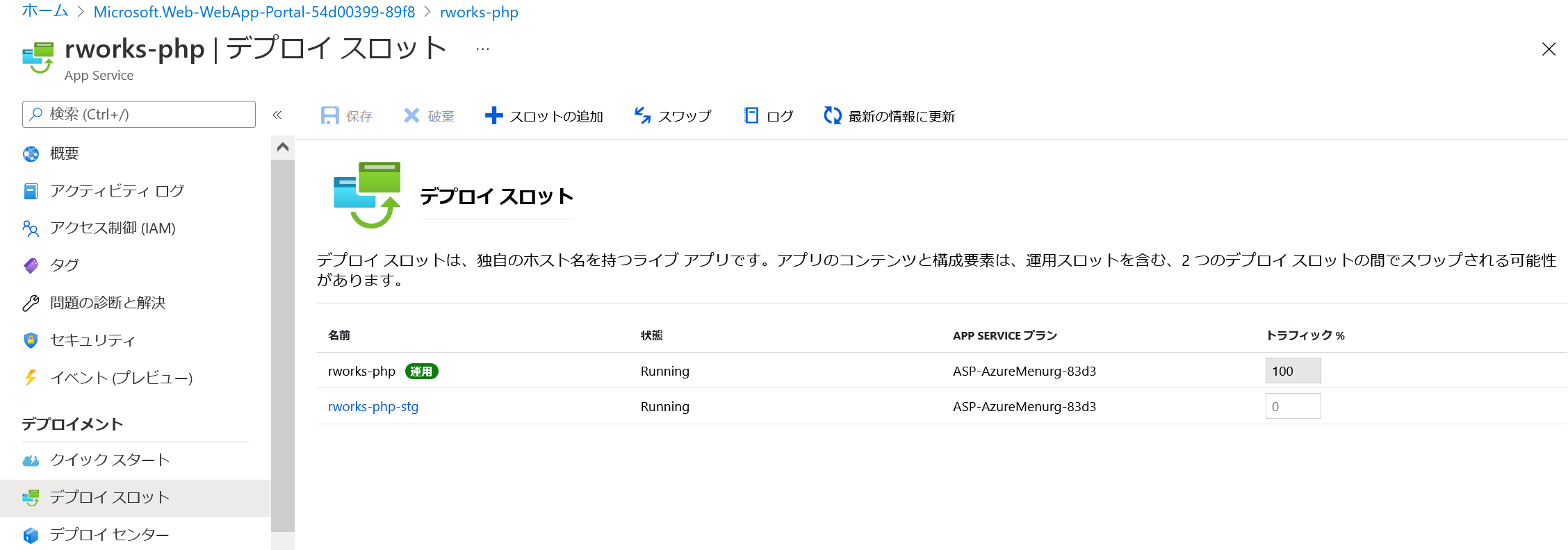This screenshot has width=1568, height=550.
Task: Click the タグ purple tag icon
Action: click(x=31, y=265)
